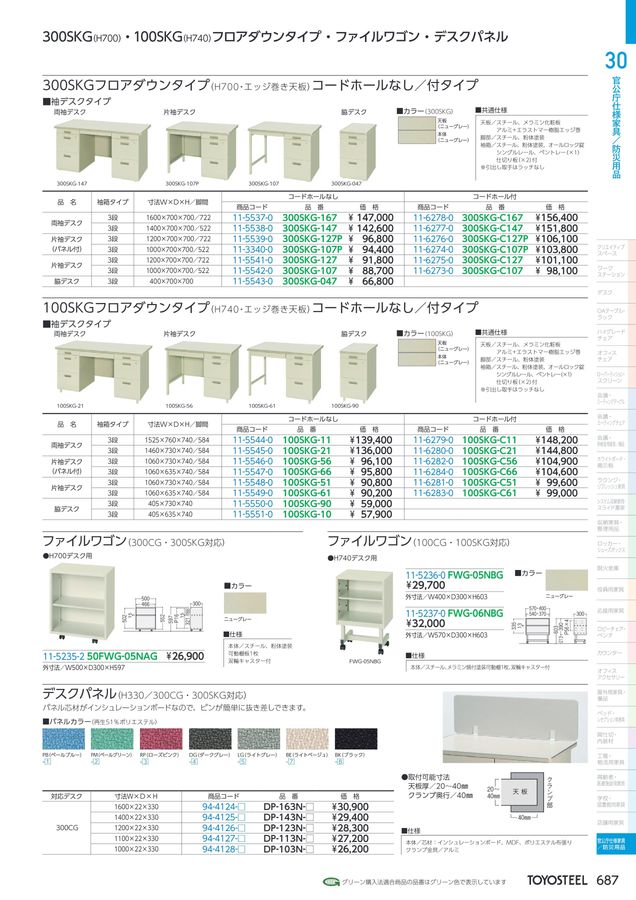Select the RP rose pink panel color swatch
Viewport: 636px width, 900px height.
[x=161, y=739]
